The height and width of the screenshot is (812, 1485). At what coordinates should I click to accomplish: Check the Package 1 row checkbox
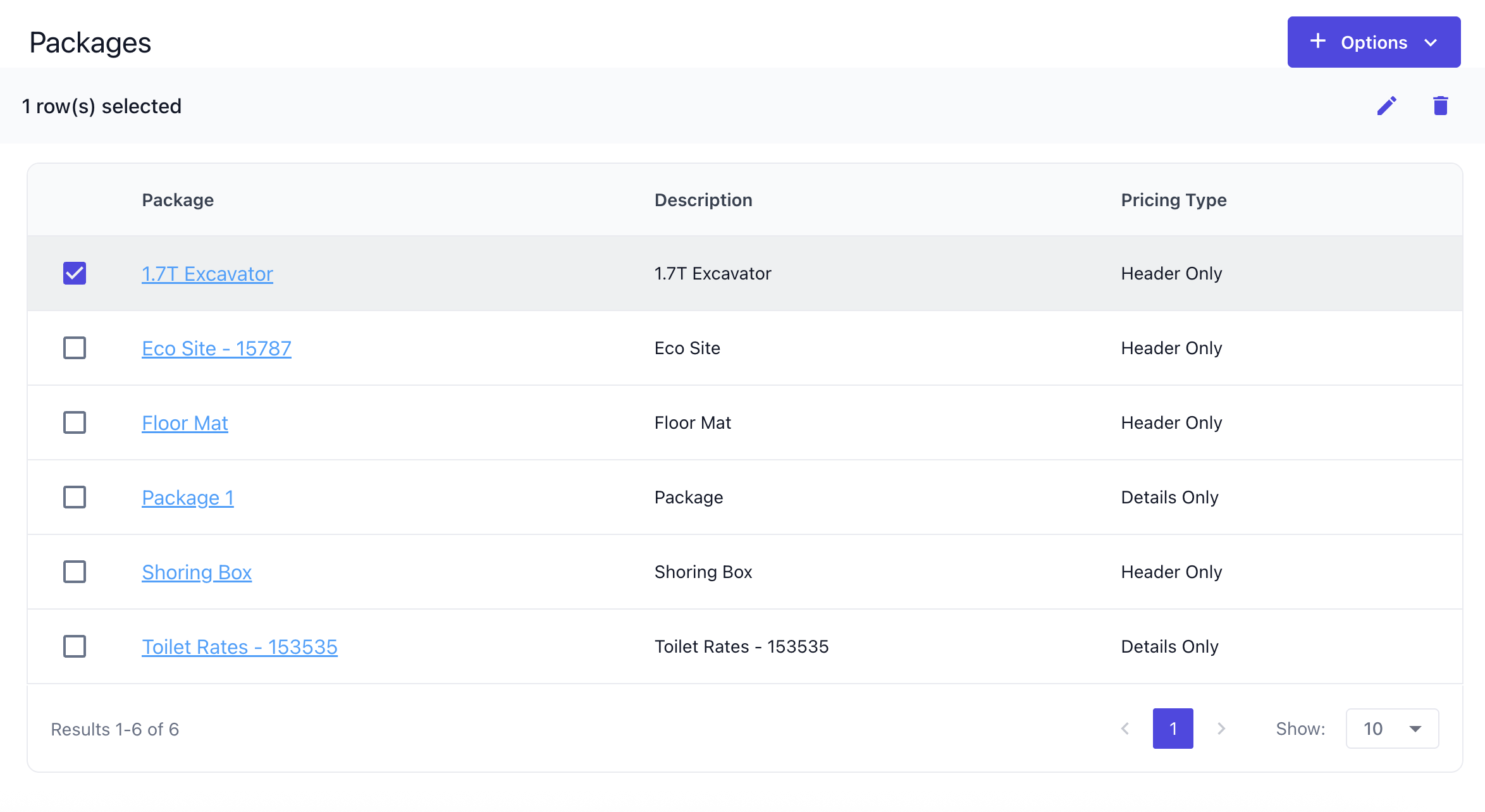coord(75,497)
